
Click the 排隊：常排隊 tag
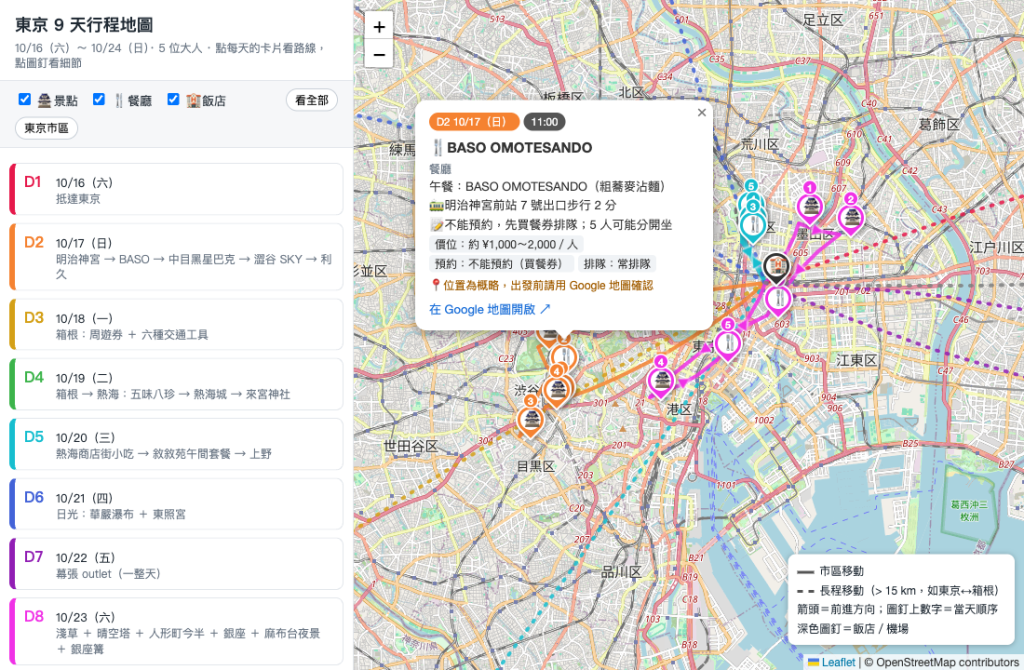(617, 264)
